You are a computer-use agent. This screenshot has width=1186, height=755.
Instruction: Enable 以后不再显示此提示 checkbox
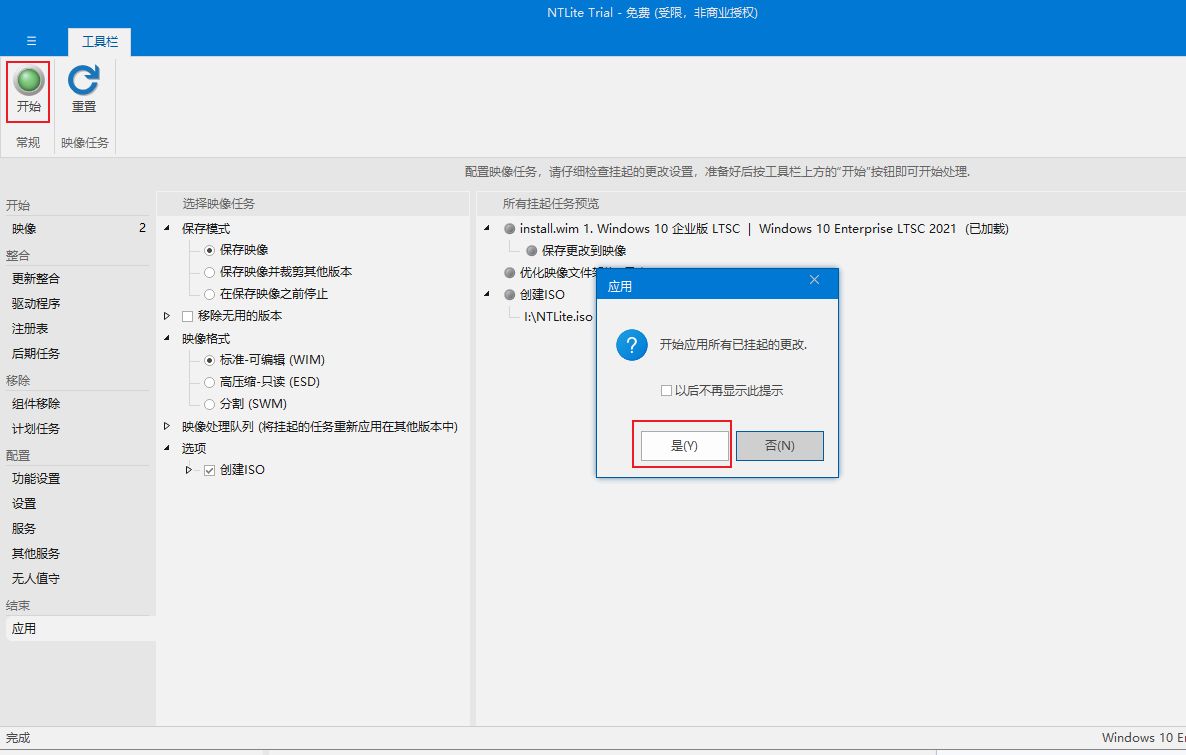tap(666, 391)
